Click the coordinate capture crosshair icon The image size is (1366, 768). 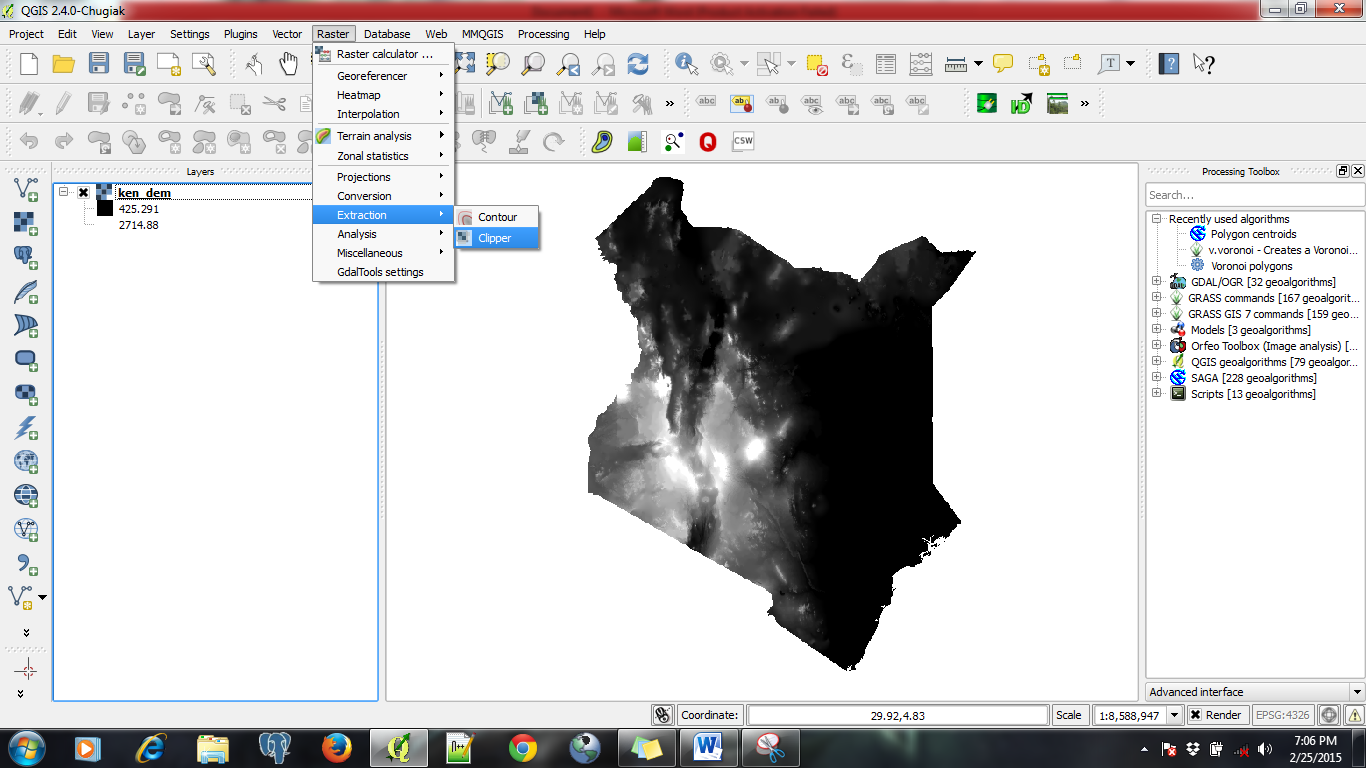coord(27,670)
